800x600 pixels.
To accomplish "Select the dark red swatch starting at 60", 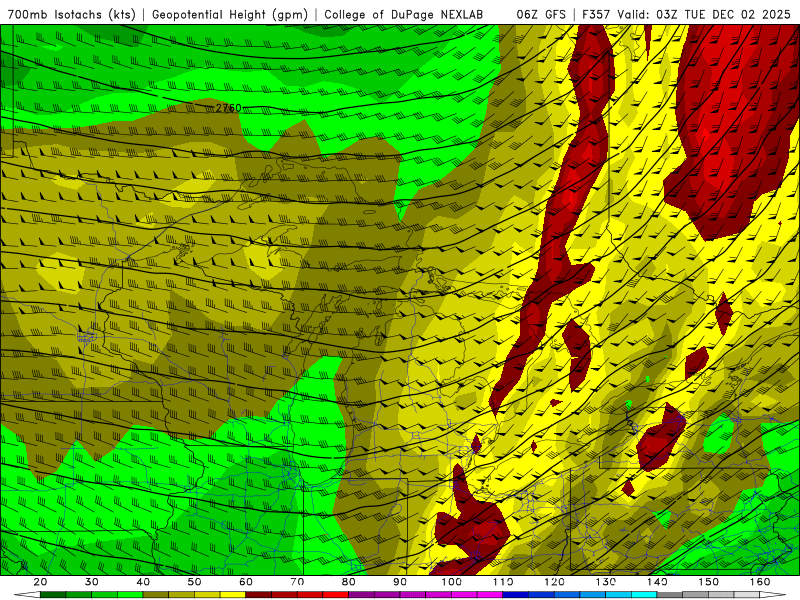I will click(259, 595).
